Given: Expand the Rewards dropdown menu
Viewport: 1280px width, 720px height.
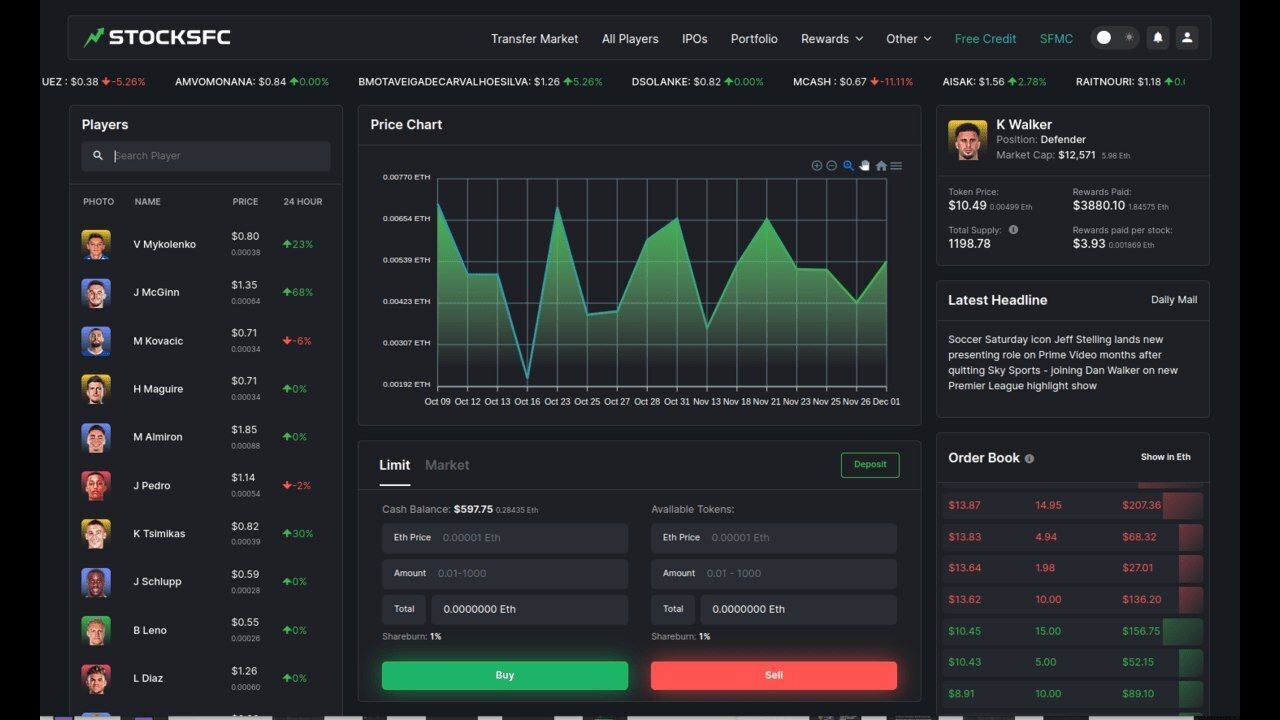Looking at the screenshot, I should click(832, 39).
